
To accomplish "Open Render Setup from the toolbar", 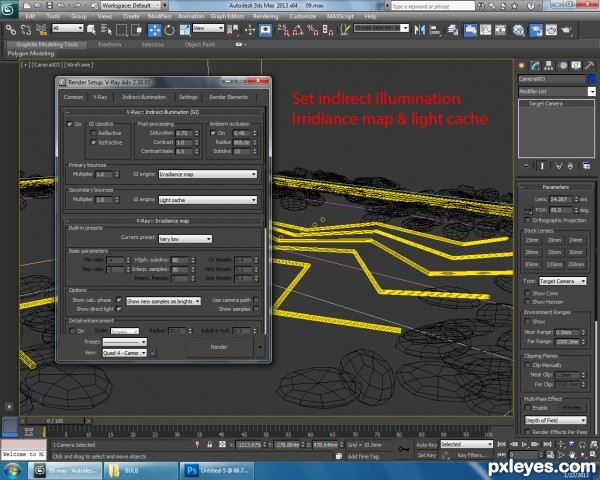I will coord(536,30).
